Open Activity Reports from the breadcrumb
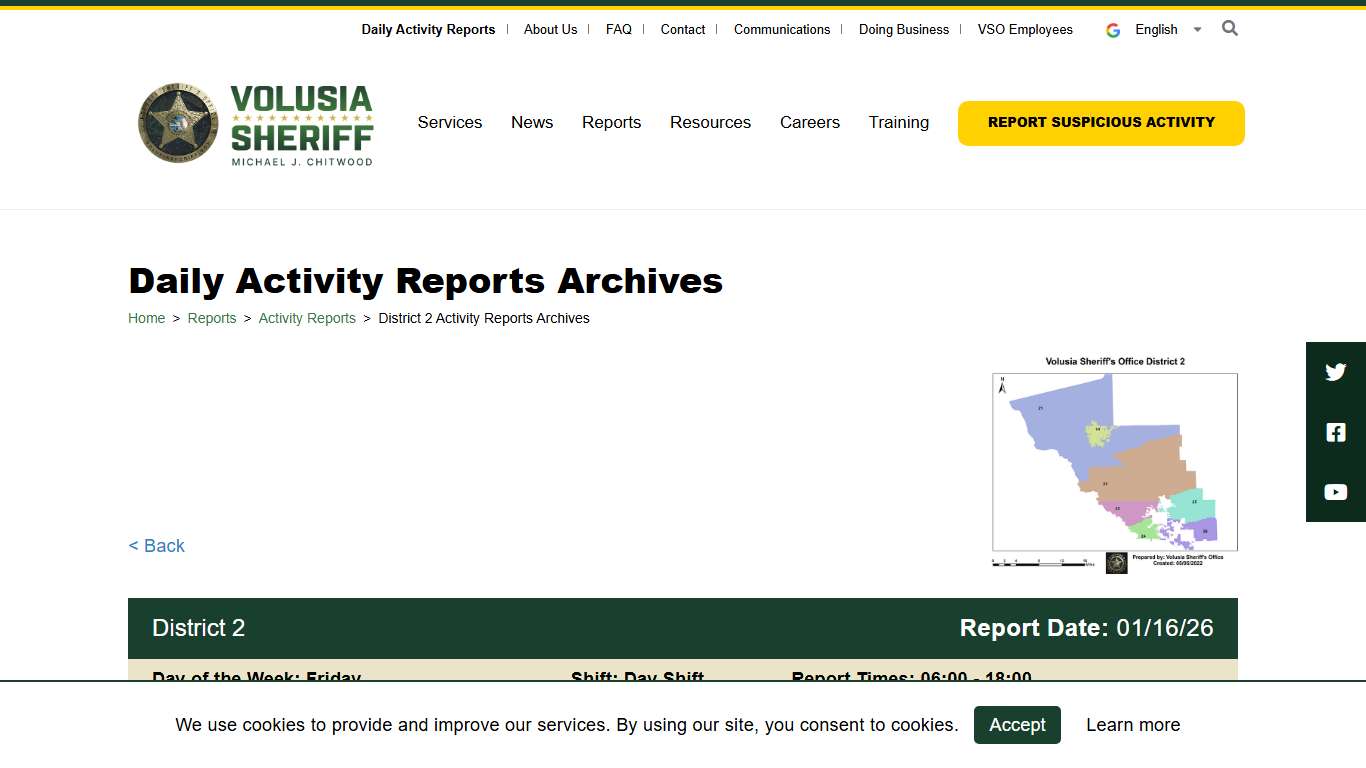The height and width of the screenshot is (768, 1366). (307, 318)
